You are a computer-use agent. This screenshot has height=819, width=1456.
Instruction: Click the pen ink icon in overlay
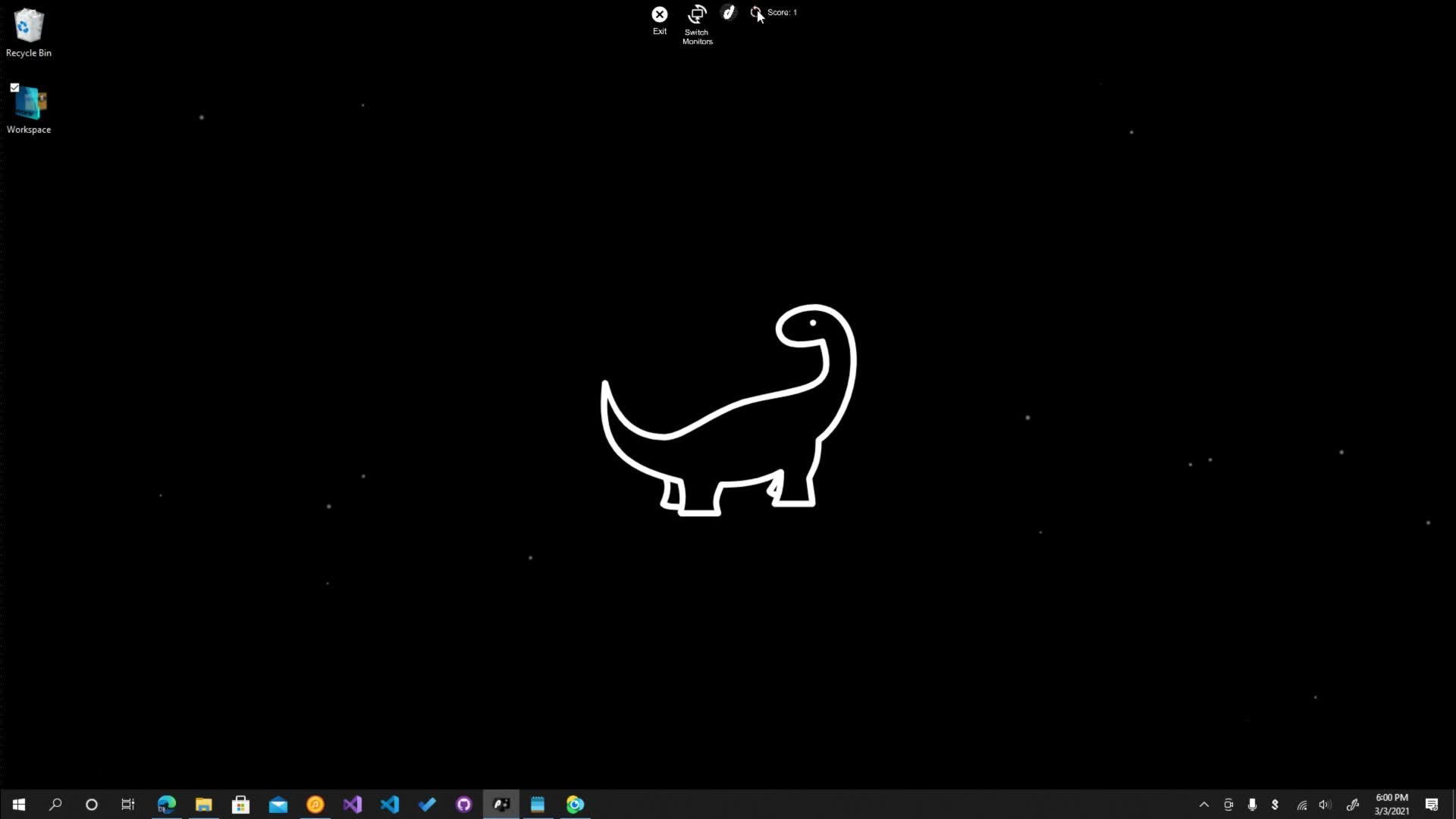point(728,13)
